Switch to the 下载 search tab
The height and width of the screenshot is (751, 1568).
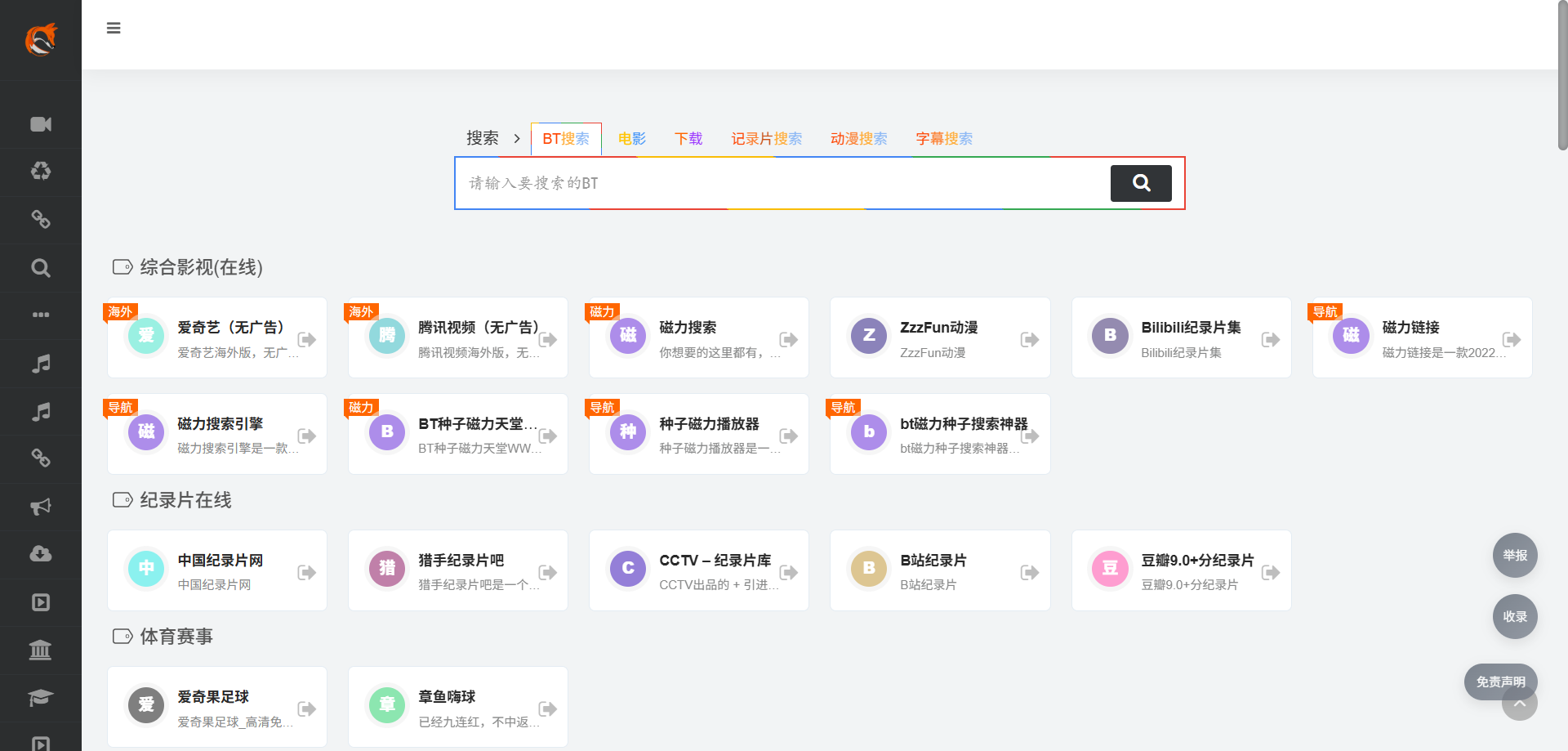point(688,139)
